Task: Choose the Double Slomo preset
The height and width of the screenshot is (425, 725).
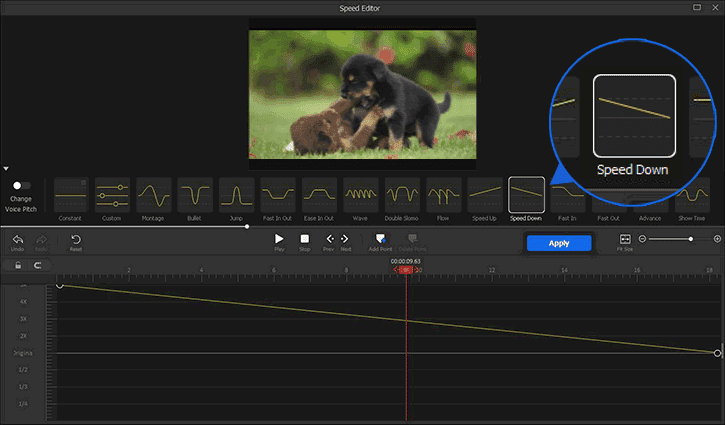Action: tap(402, 194)
